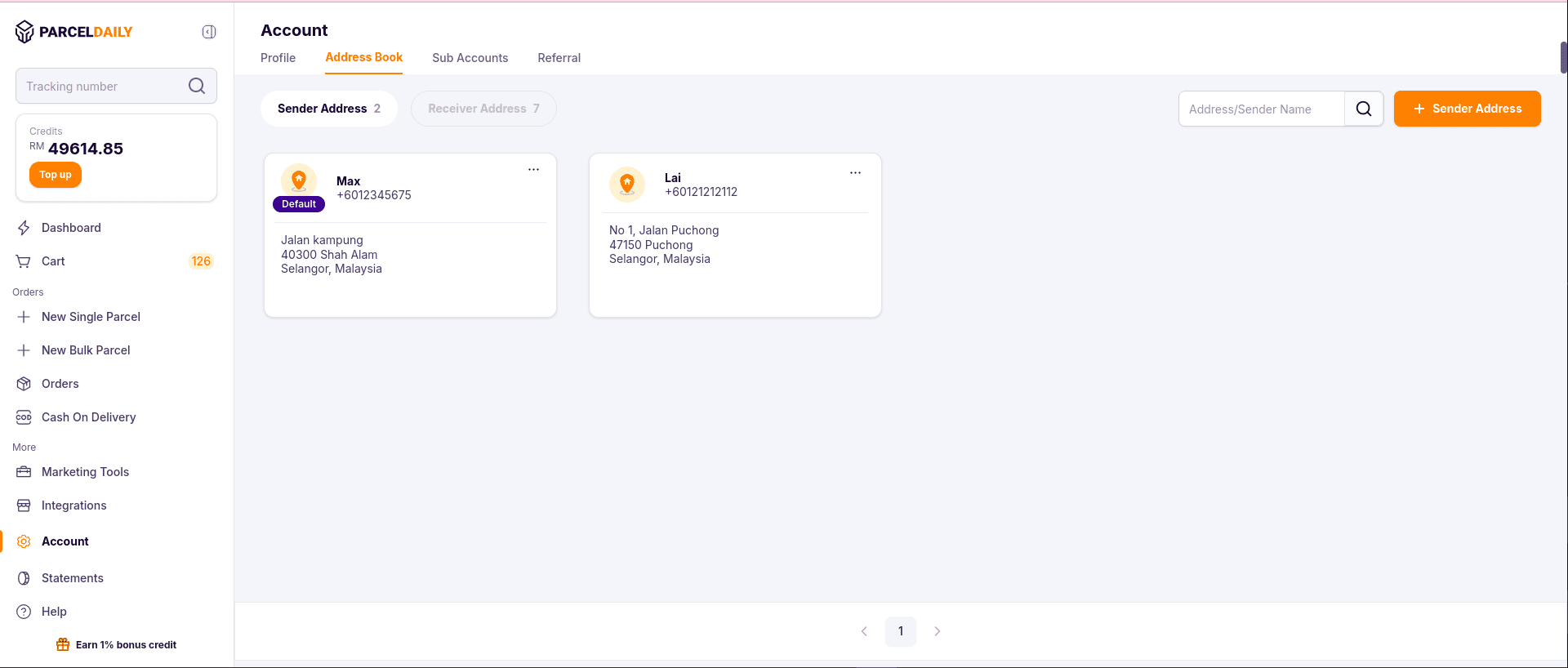The image size is (1568, 668).
Task: Go to next page with right chevron
Action: [x=938, y=631]
